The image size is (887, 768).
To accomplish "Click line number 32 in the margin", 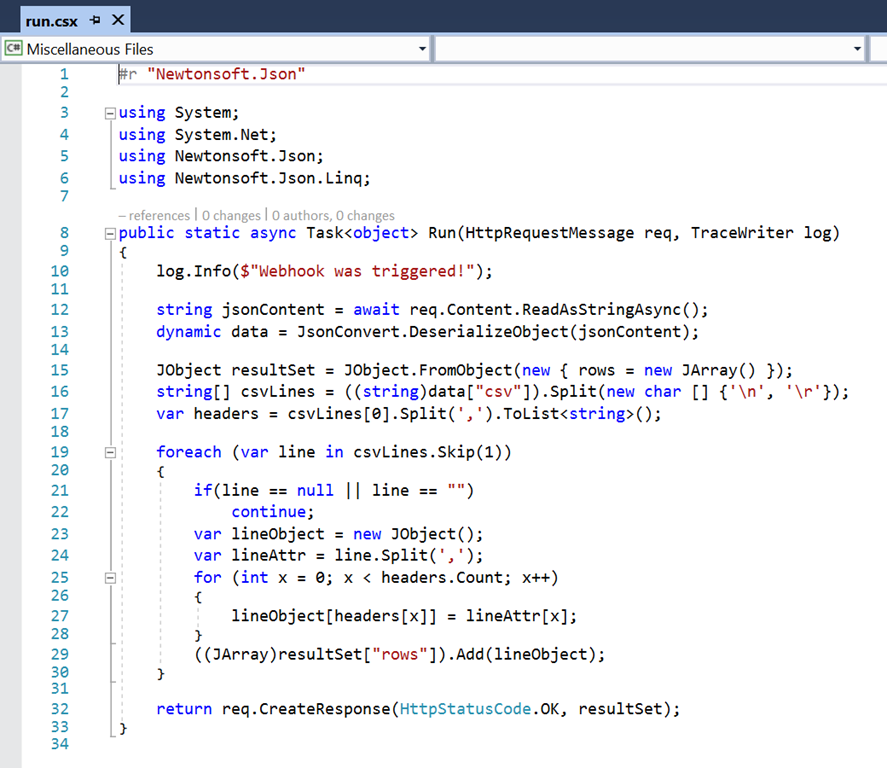I will pyautogui.click(x=59, y=708).
